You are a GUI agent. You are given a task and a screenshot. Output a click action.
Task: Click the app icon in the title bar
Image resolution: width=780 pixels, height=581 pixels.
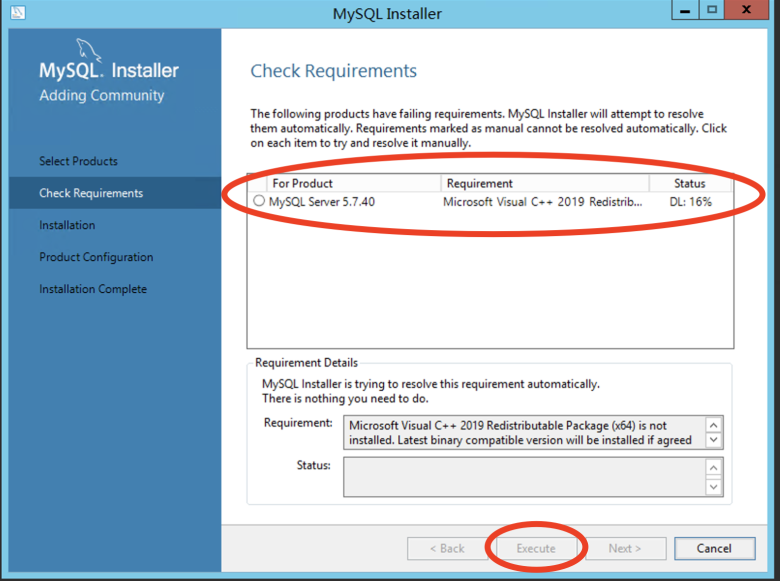click(x=16, y=13)
